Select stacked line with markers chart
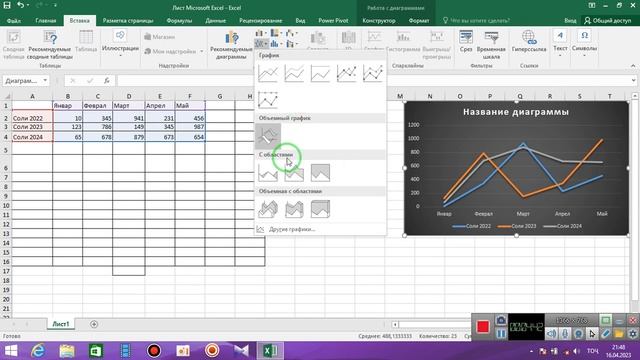Screen dimensions: 640x360 point(373,73)
